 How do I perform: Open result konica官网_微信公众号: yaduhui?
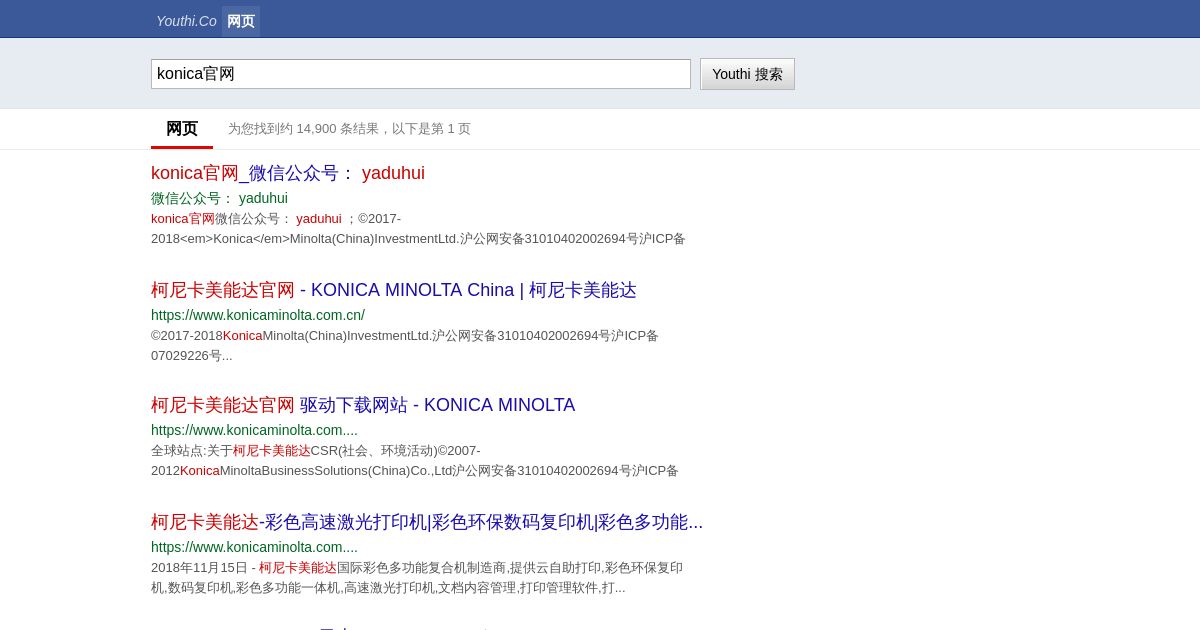[x=288, y=173]
